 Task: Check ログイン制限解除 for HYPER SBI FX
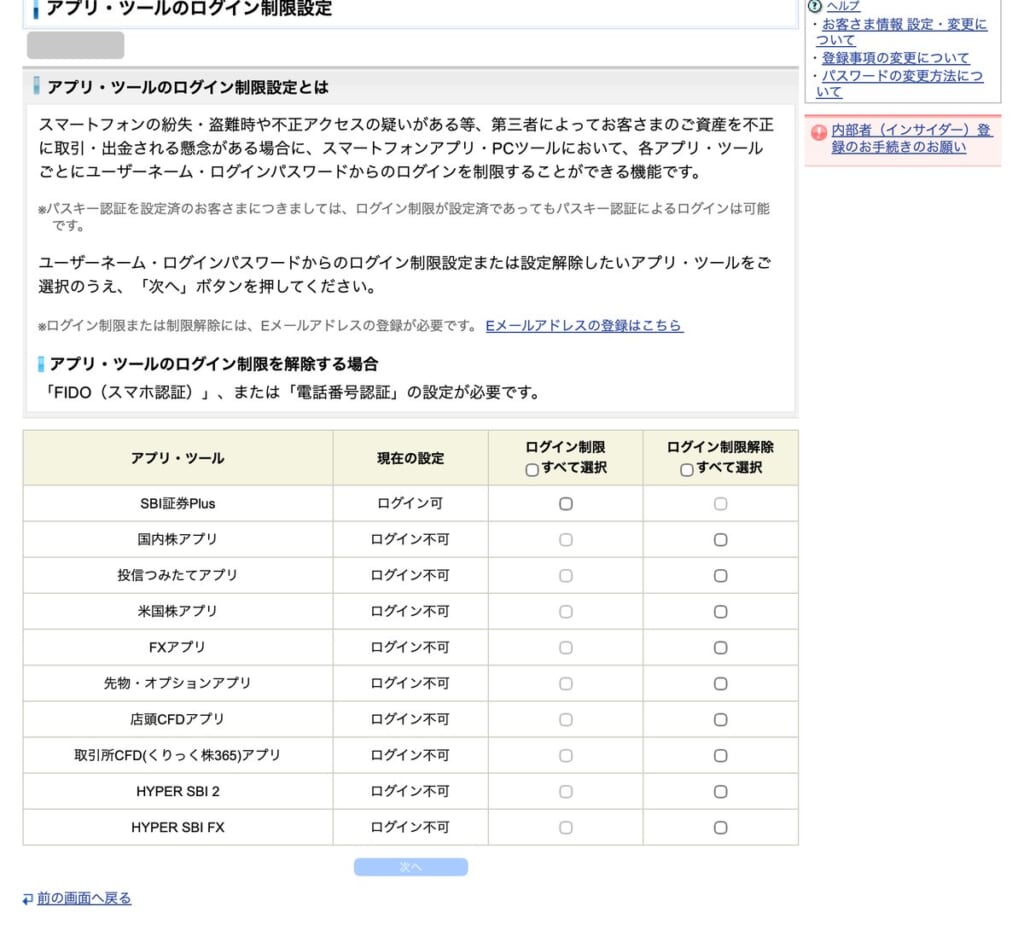tap(720, 827)
